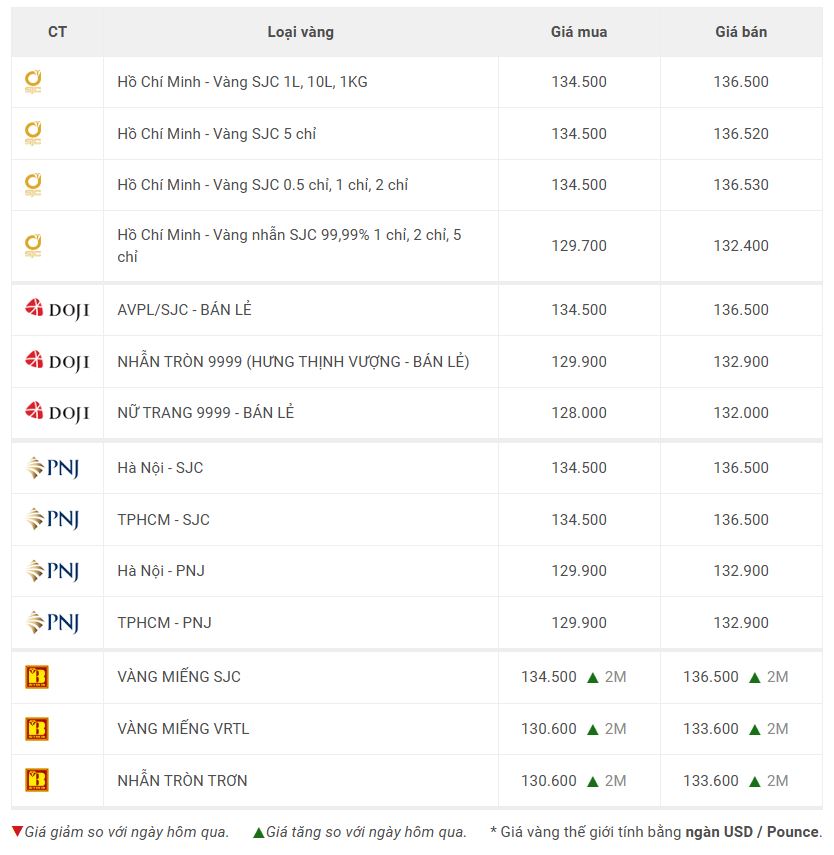Click the Giá mua column header

point(579,32)
